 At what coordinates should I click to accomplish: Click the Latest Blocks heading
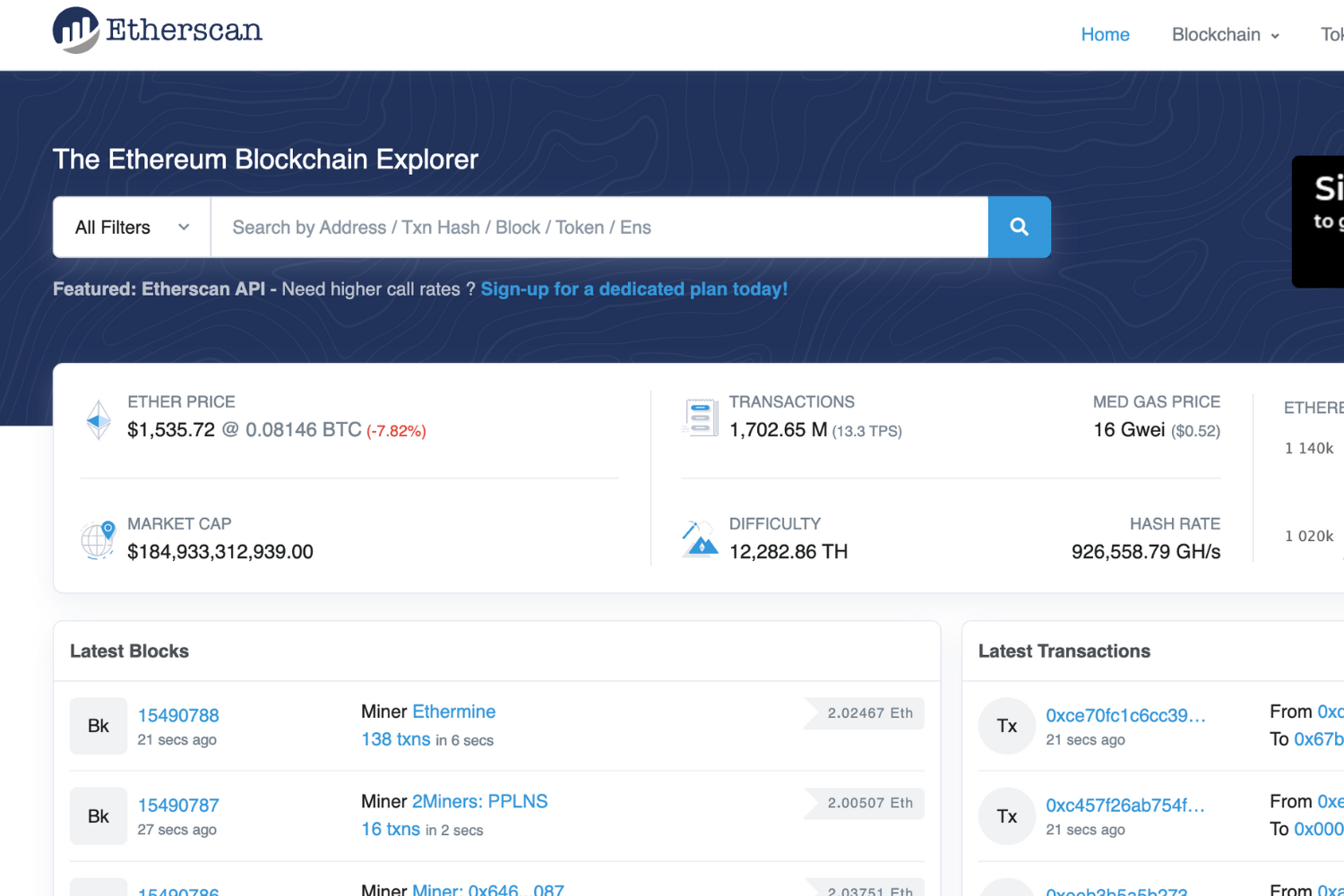[x=130, y=651]
